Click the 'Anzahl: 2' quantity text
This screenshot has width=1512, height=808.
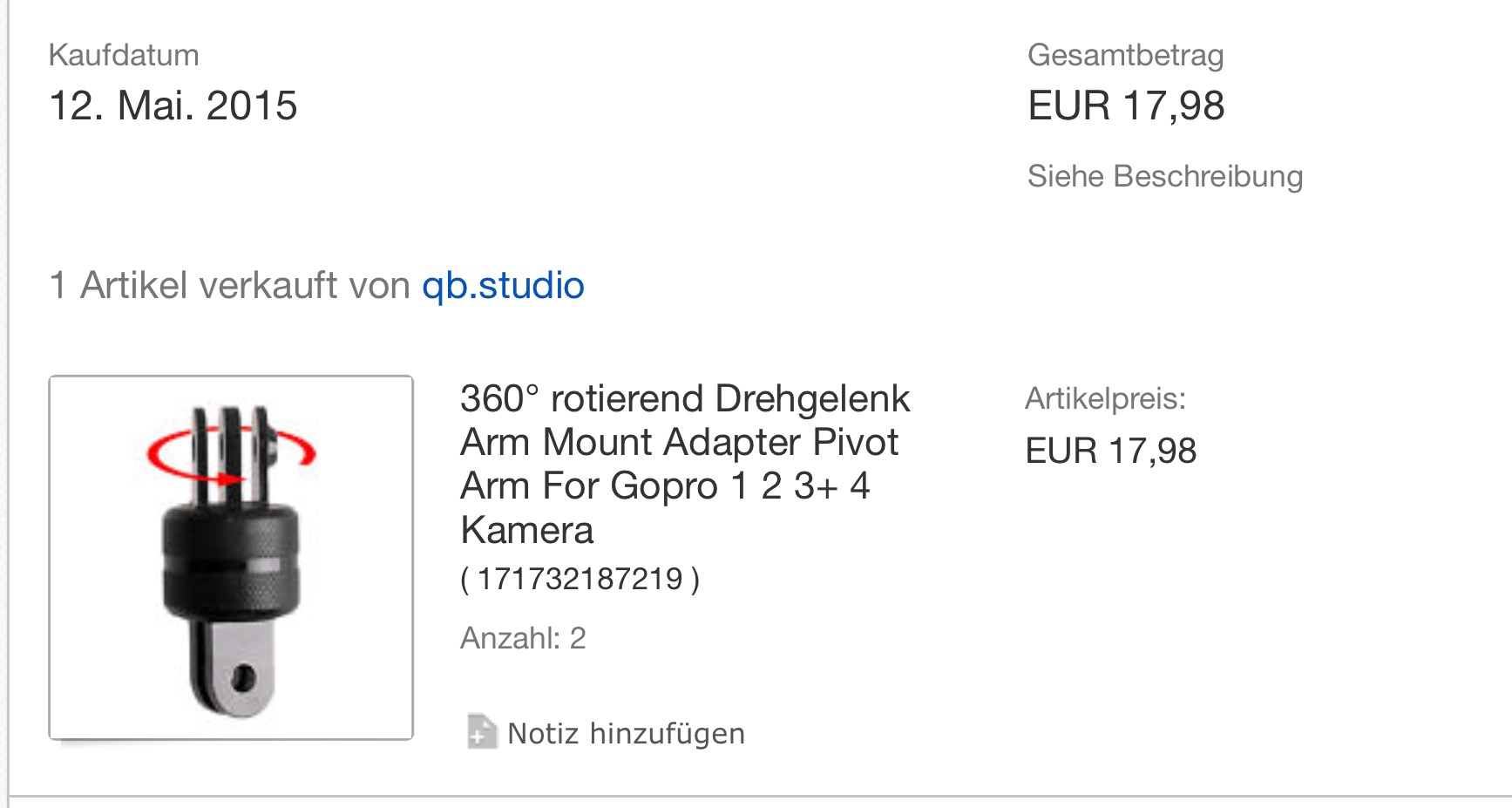tap(523, 638)
